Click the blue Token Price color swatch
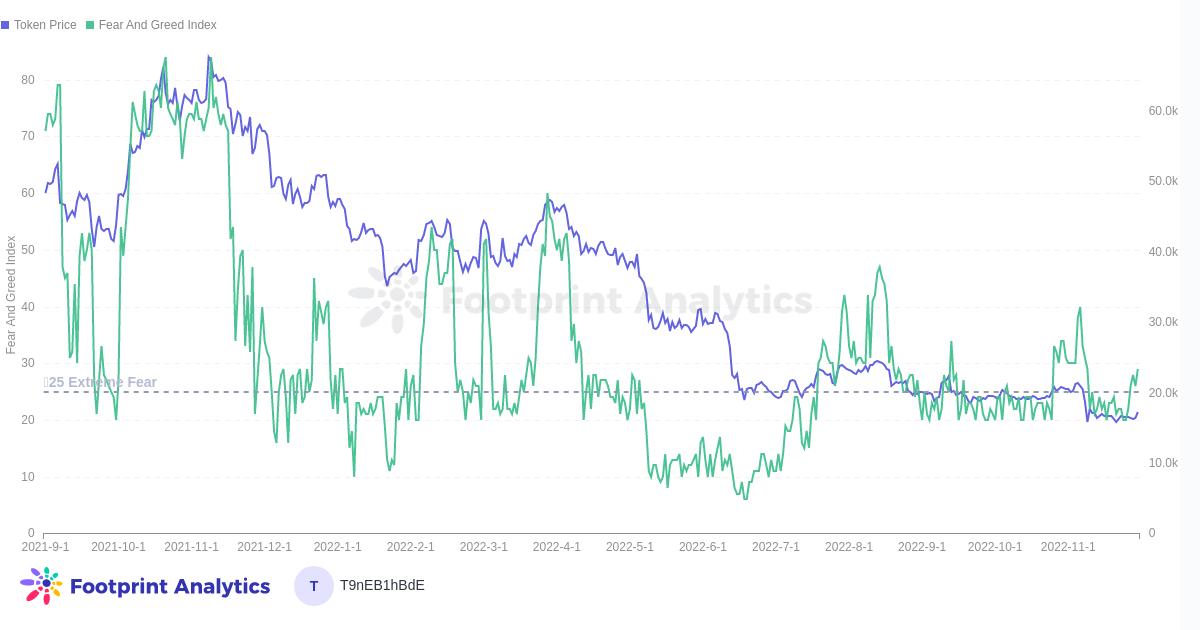The height and width of the screenshot is (630, 1200). (6, 25)
